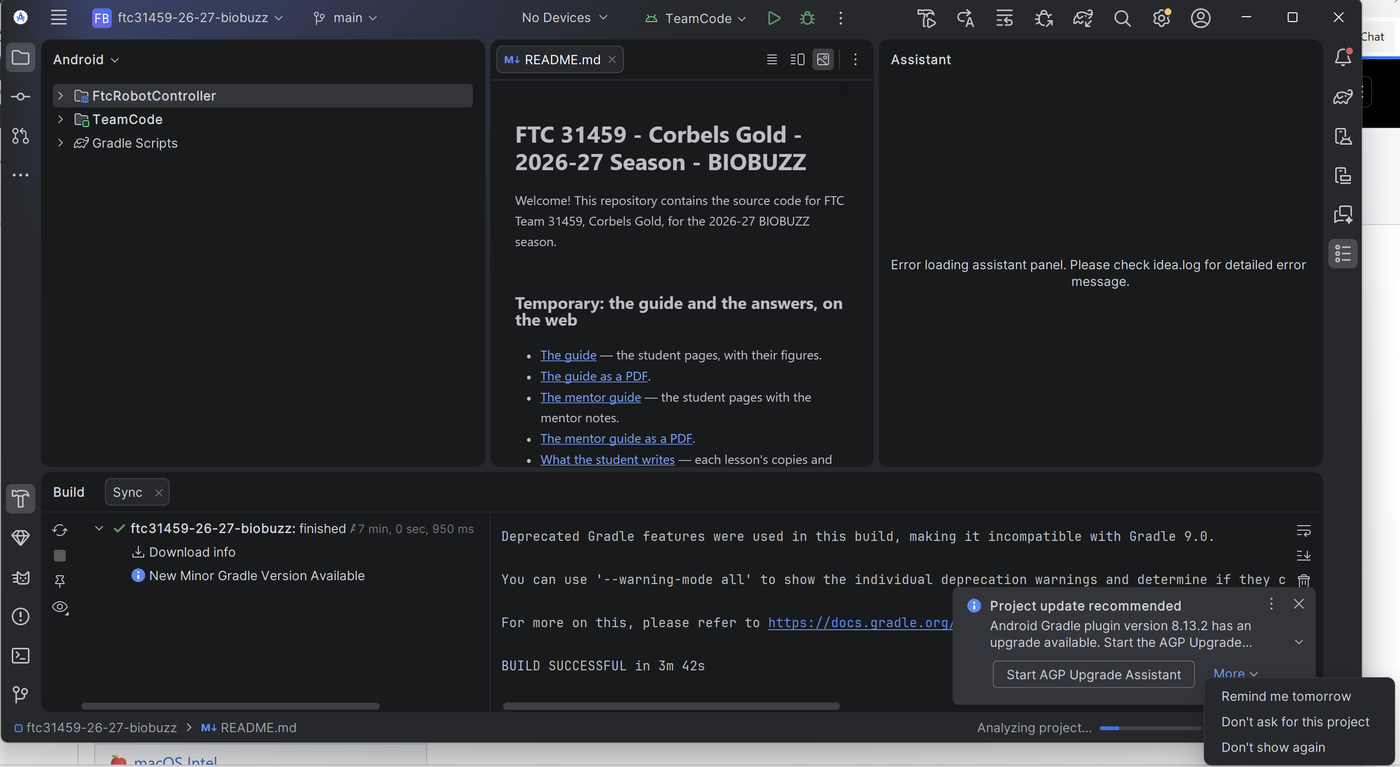Click Start AGP Upgrade Assistant button
This screenshot has height=767, width=1400.
[1093, 674]
